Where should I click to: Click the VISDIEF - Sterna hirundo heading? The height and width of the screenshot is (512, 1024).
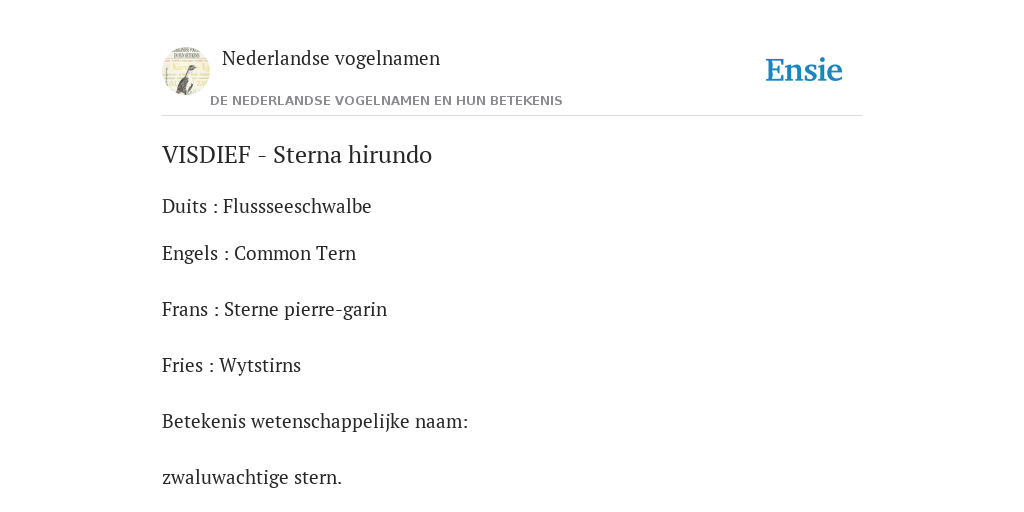(x=296, y=155)
